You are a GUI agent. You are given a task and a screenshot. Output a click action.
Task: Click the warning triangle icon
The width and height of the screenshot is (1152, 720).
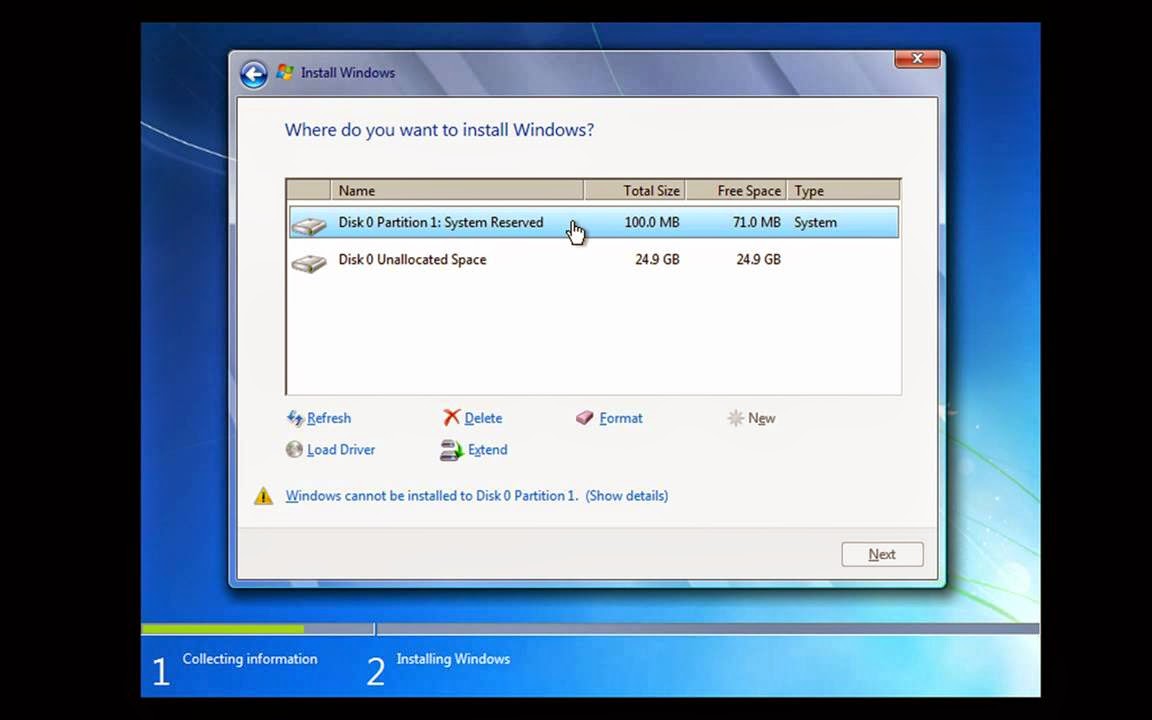(263, 495)
